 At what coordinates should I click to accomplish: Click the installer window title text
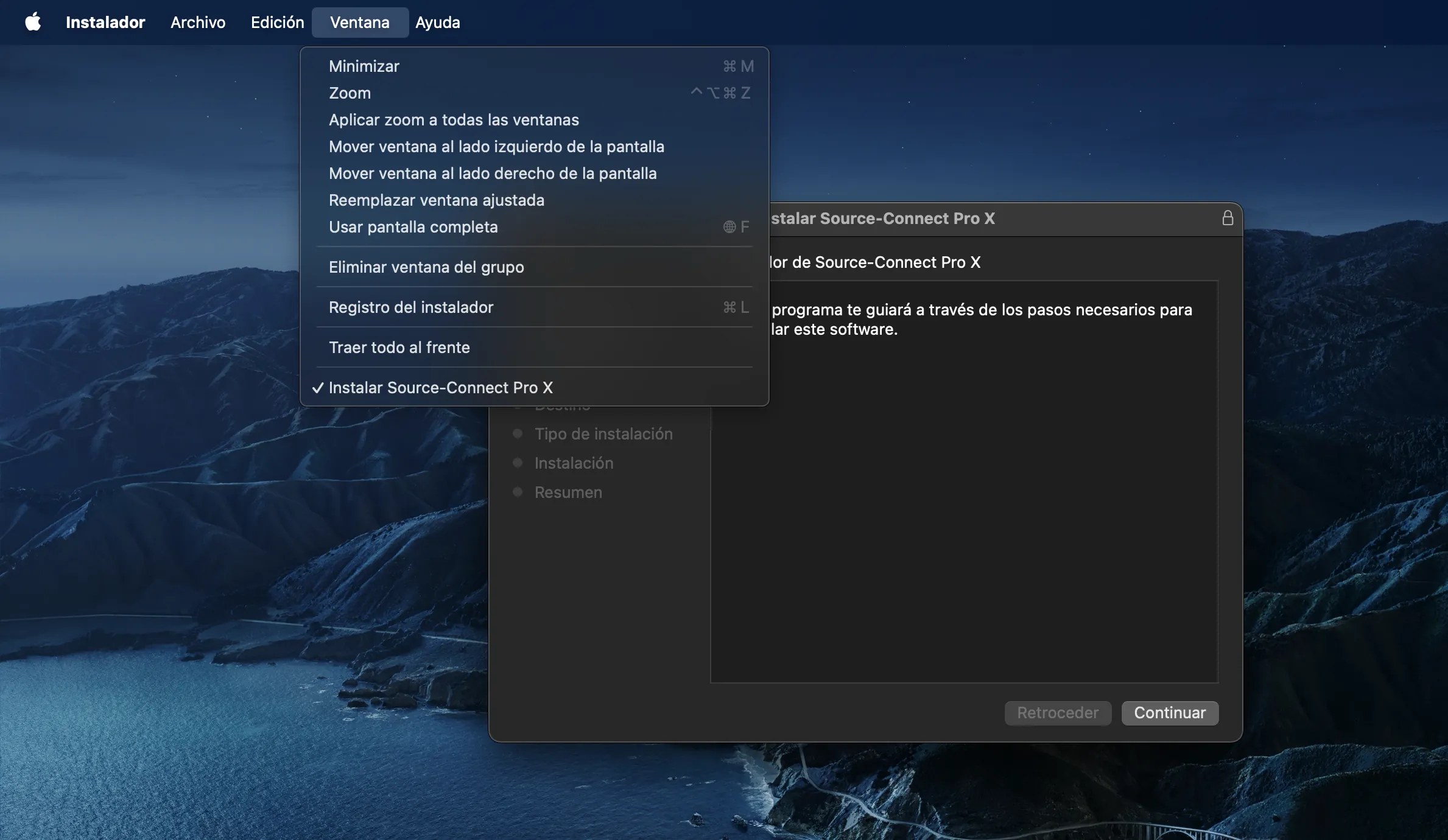[x=882, y=218]
